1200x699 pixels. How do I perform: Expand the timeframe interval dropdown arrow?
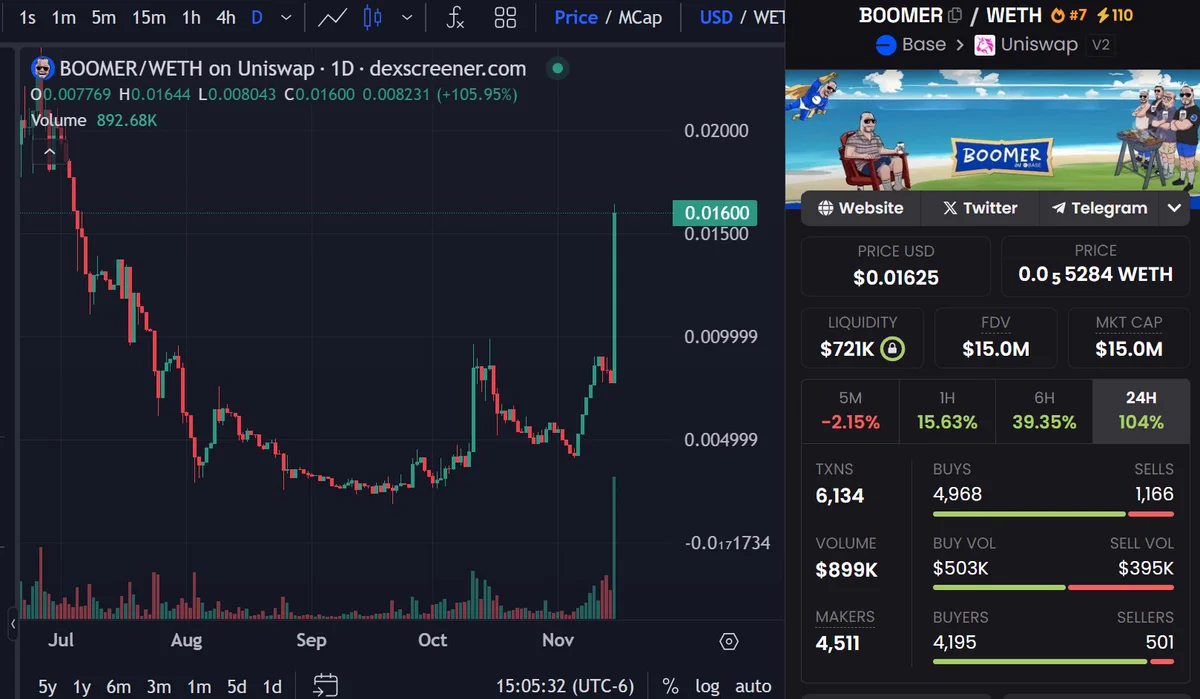(x=288, y=17)
